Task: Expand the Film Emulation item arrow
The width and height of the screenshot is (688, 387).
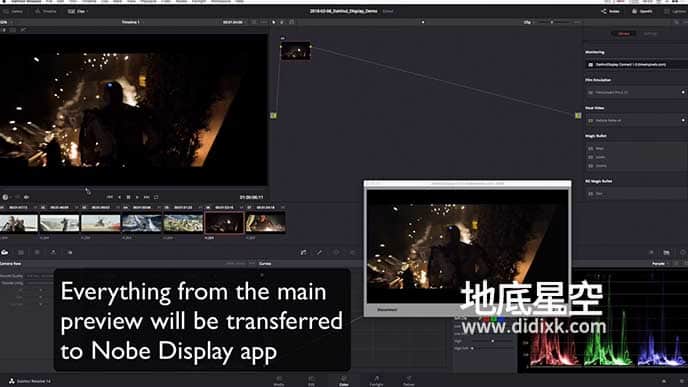Action: [x=683, y=93]
